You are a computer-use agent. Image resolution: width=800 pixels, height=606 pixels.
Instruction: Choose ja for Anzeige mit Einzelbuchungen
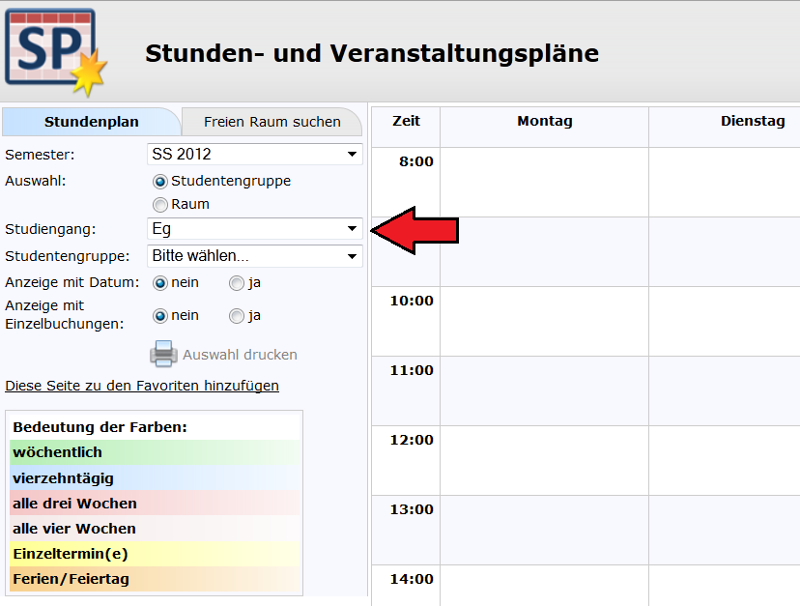click(236, 316)
